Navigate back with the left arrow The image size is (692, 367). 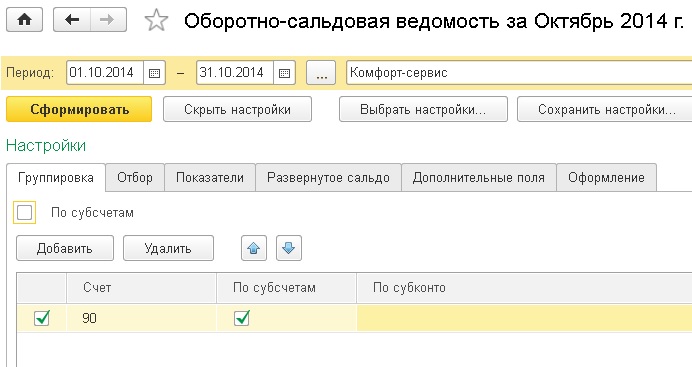(x=72, y=20)
